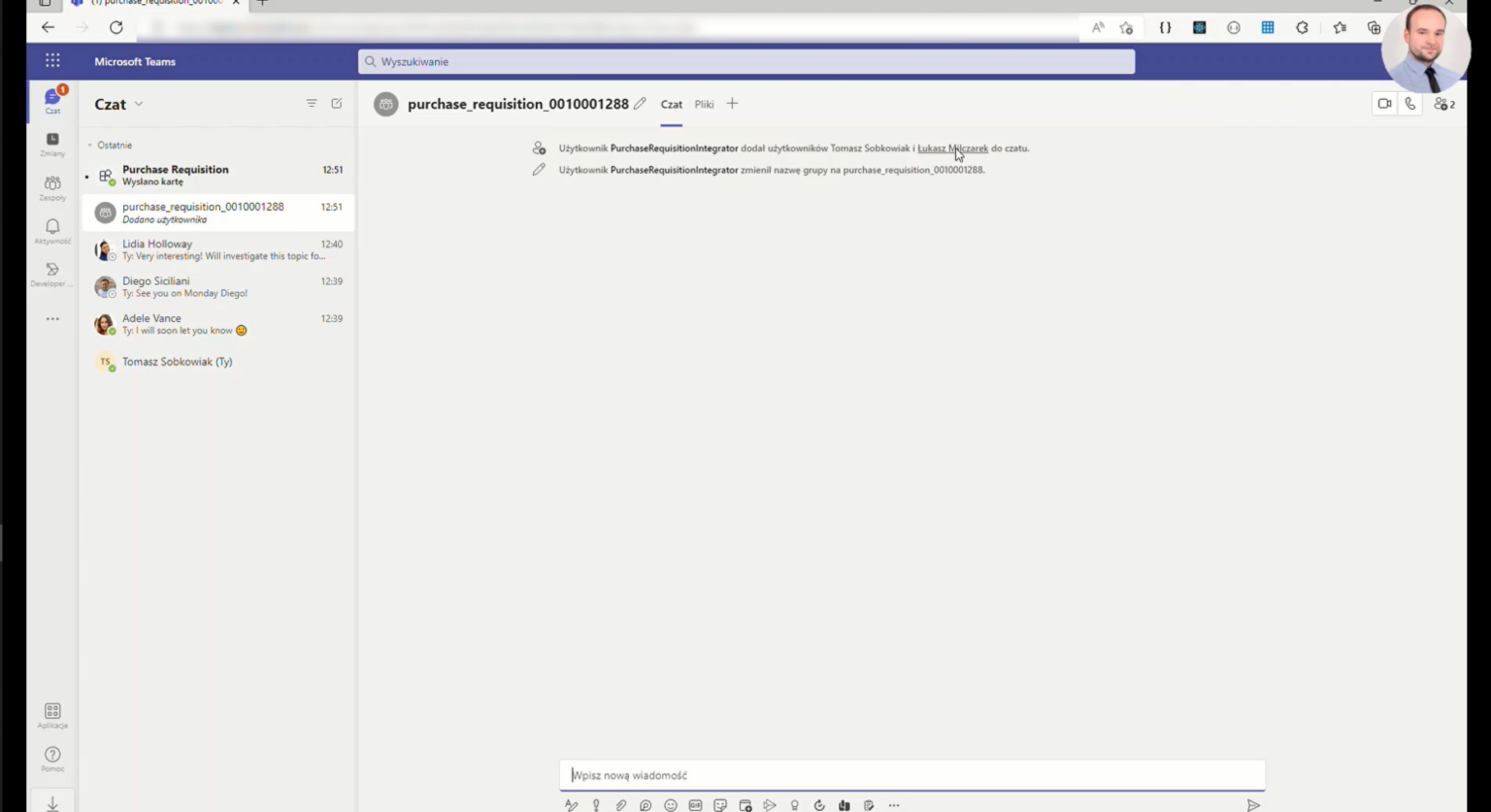Image resolution: width=1491 pixels, height=812 pixels.
Task: Send the message with the send arrow
Action: coord(1253,804)
